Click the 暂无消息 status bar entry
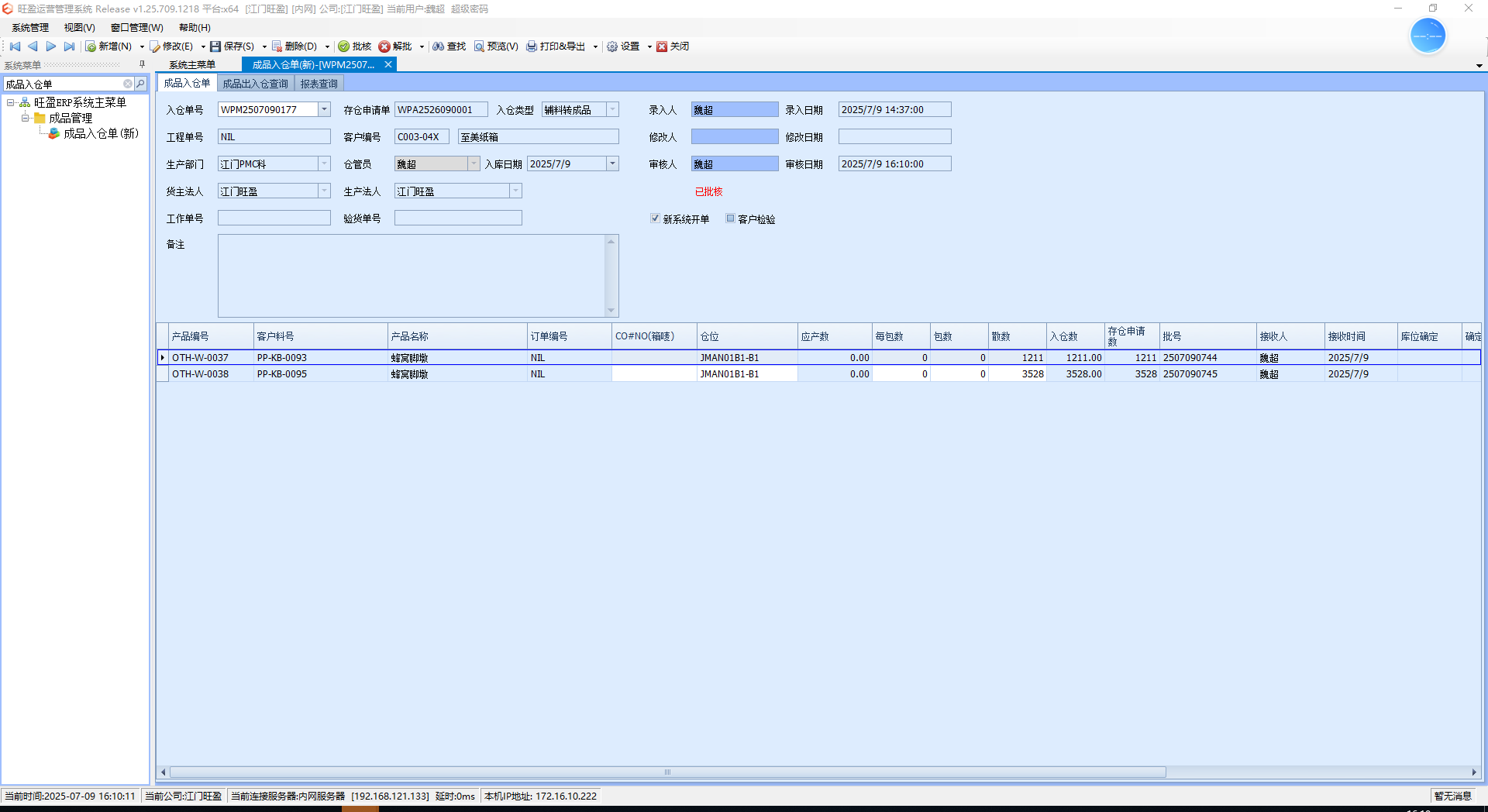 [1452, 796]
